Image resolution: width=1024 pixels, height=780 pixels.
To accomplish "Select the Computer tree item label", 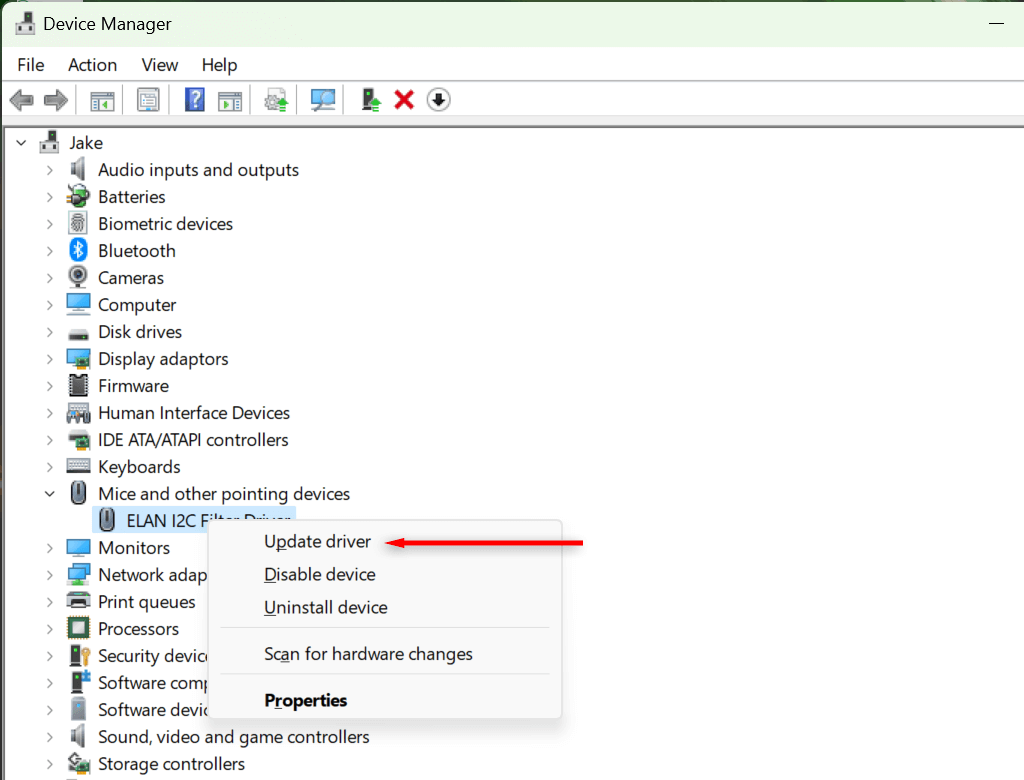I will coord(137,305).
